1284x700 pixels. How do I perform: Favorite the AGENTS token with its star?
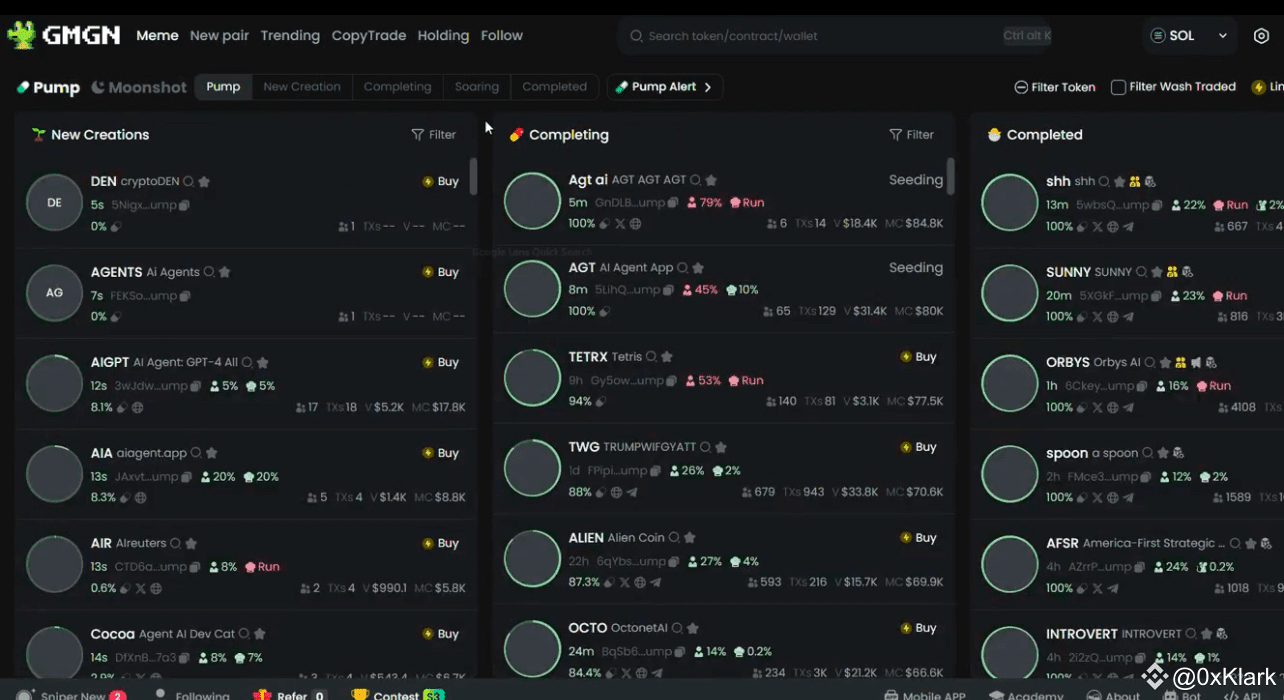(225, 272)
